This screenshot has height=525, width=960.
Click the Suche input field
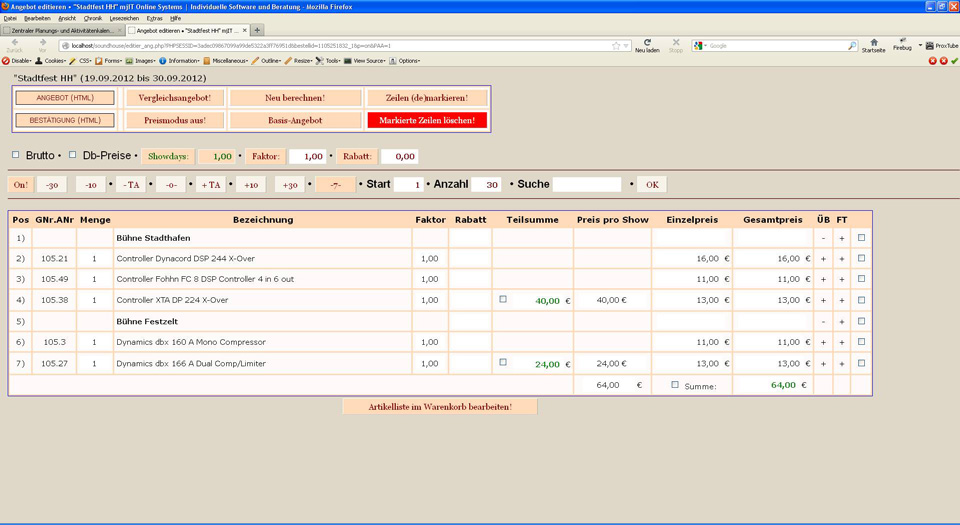tap(587, 184)
